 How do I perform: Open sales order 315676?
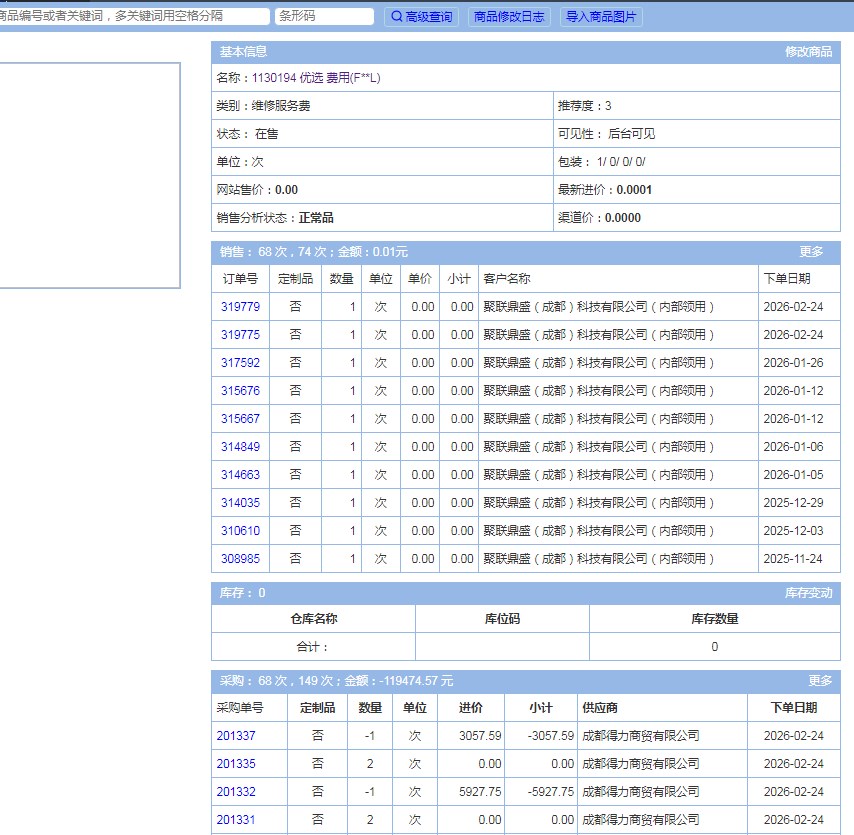coord(240,391)
